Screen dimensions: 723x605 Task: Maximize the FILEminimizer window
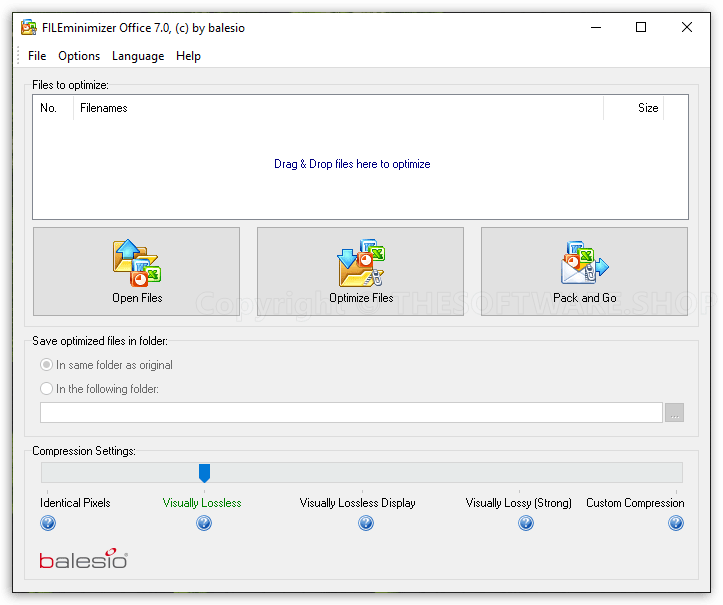(x=641, y=28)
